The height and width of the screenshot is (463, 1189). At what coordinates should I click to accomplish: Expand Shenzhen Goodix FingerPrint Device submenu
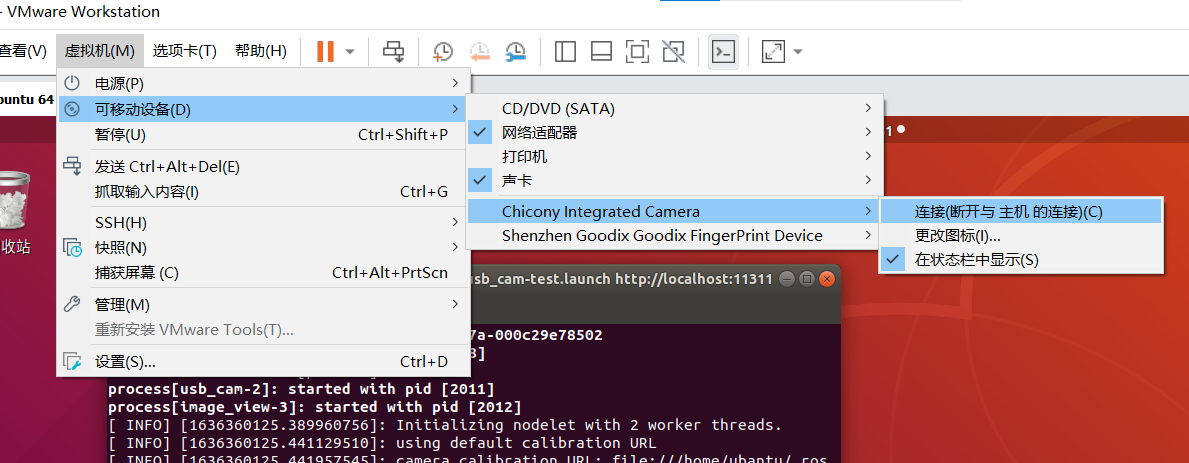pyautogui.click(x=674, y=236)
